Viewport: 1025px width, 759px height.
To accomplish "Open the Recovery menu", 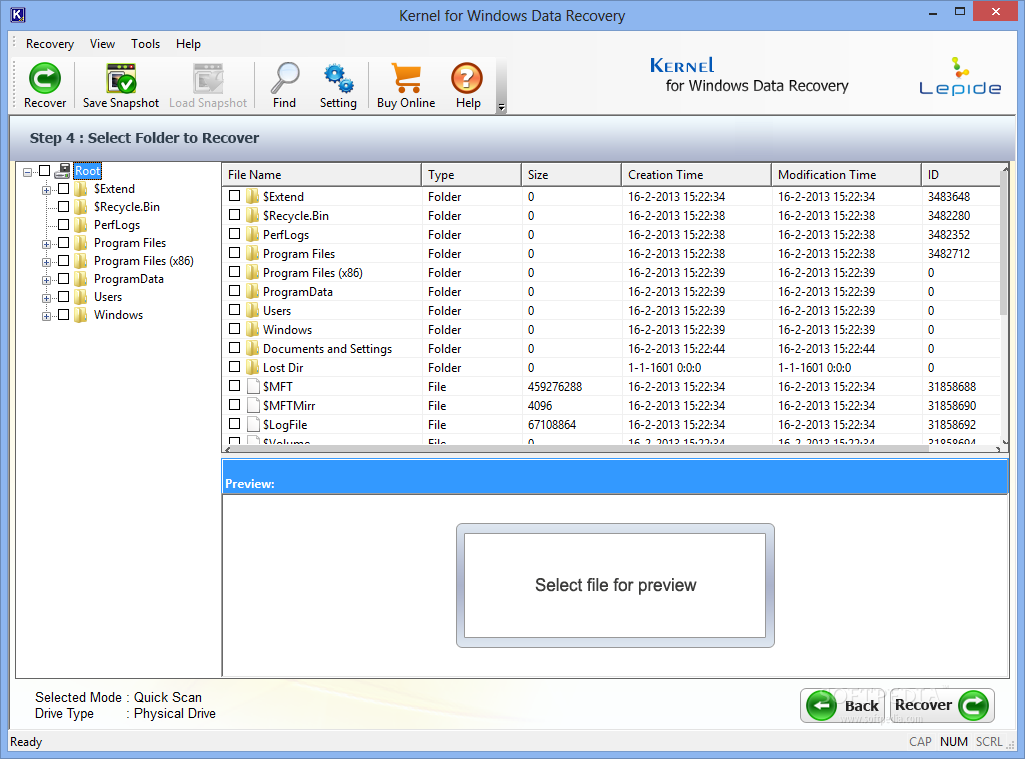I will point(50,44).
